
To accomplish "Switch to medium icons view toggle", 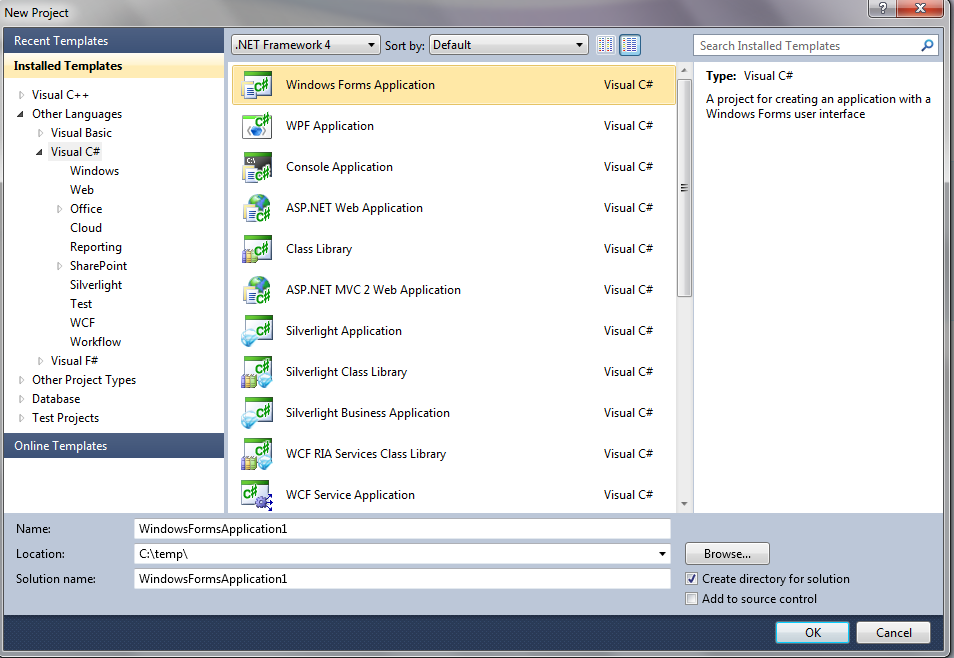I will pyautogui.click(x=630, y=45).
